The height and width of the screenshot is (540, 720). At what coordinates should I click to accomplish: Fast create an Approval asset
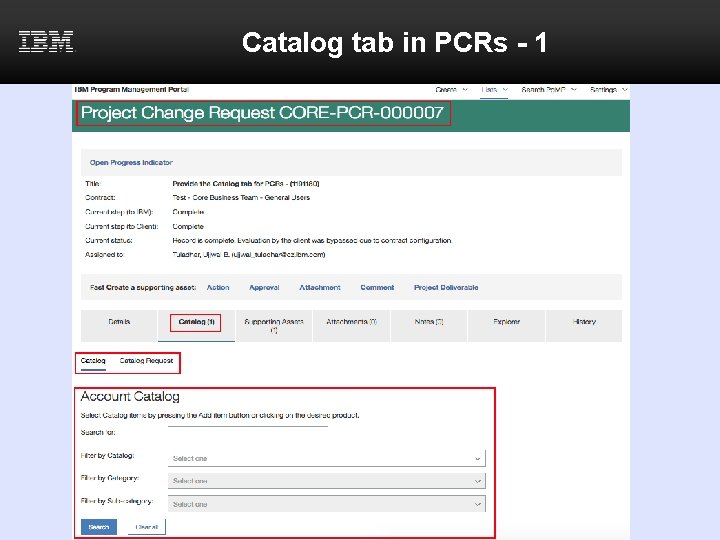[264, 287]
